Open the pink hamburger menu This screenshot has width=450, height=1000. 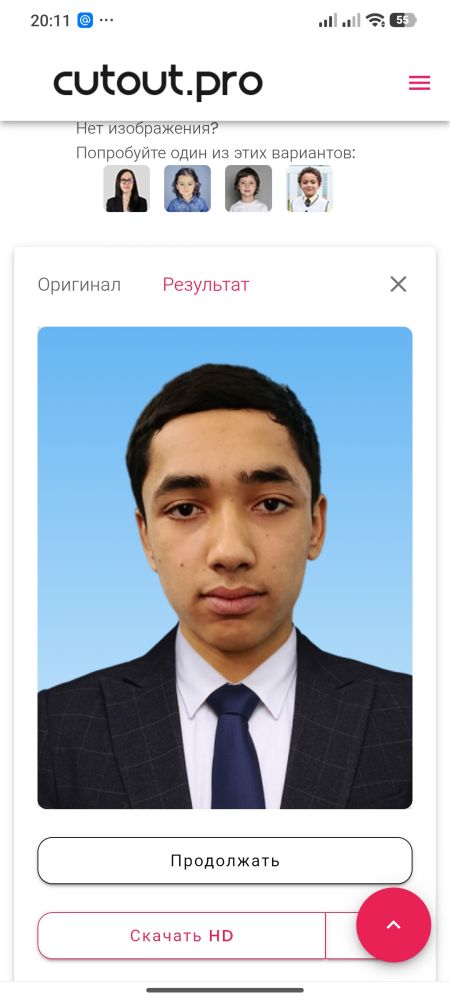419,83
